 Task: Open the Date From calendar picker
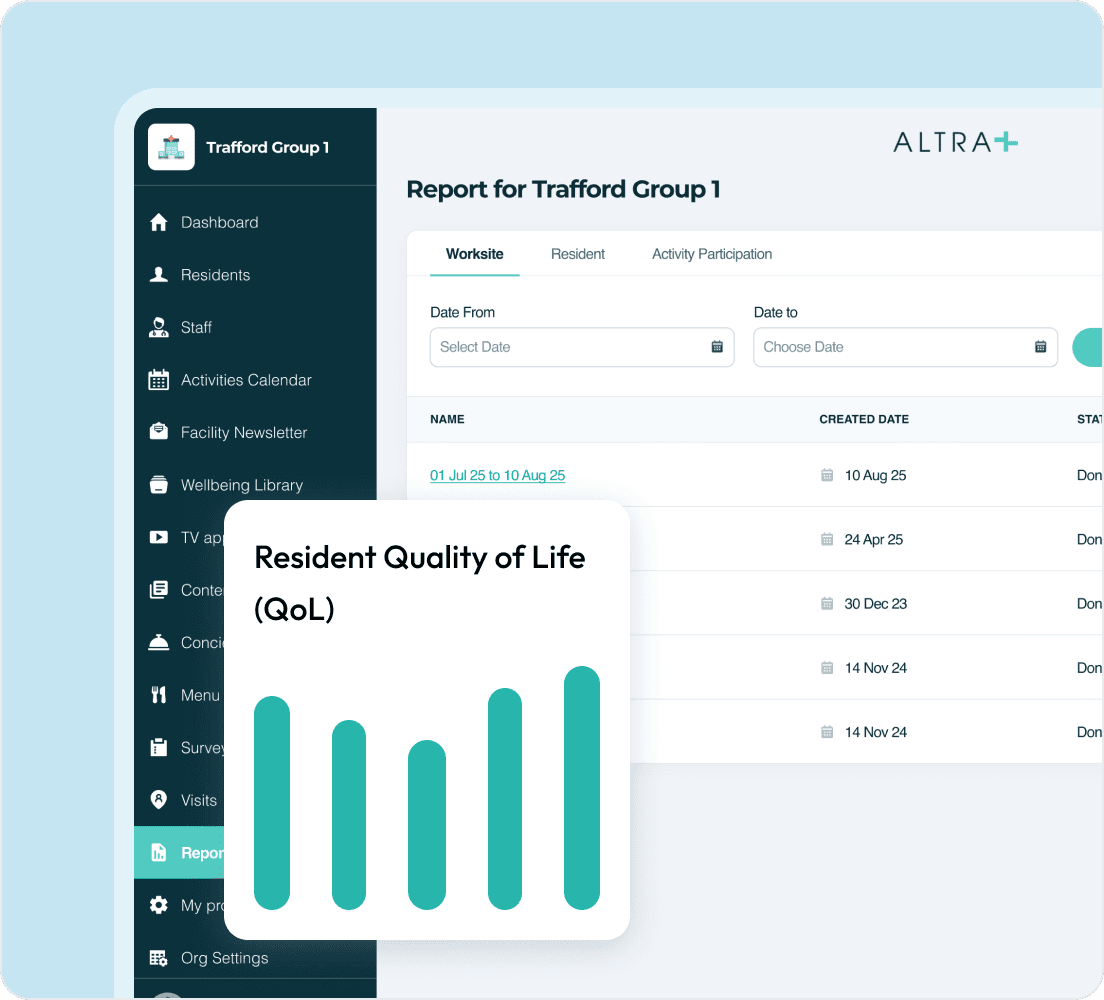tap(717, 347)
